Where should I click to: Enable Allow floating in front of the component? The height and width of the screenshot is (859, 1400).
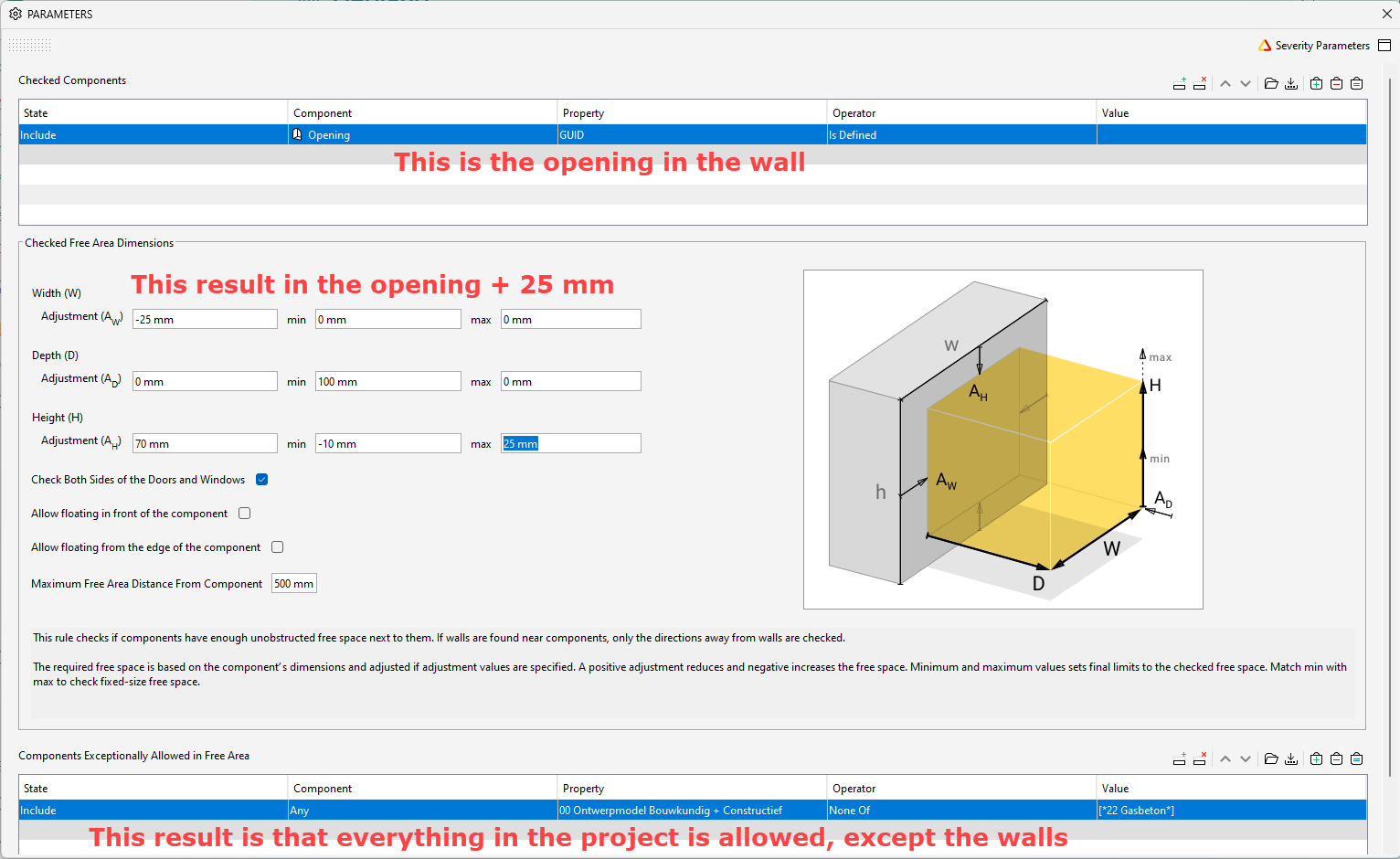245,514
